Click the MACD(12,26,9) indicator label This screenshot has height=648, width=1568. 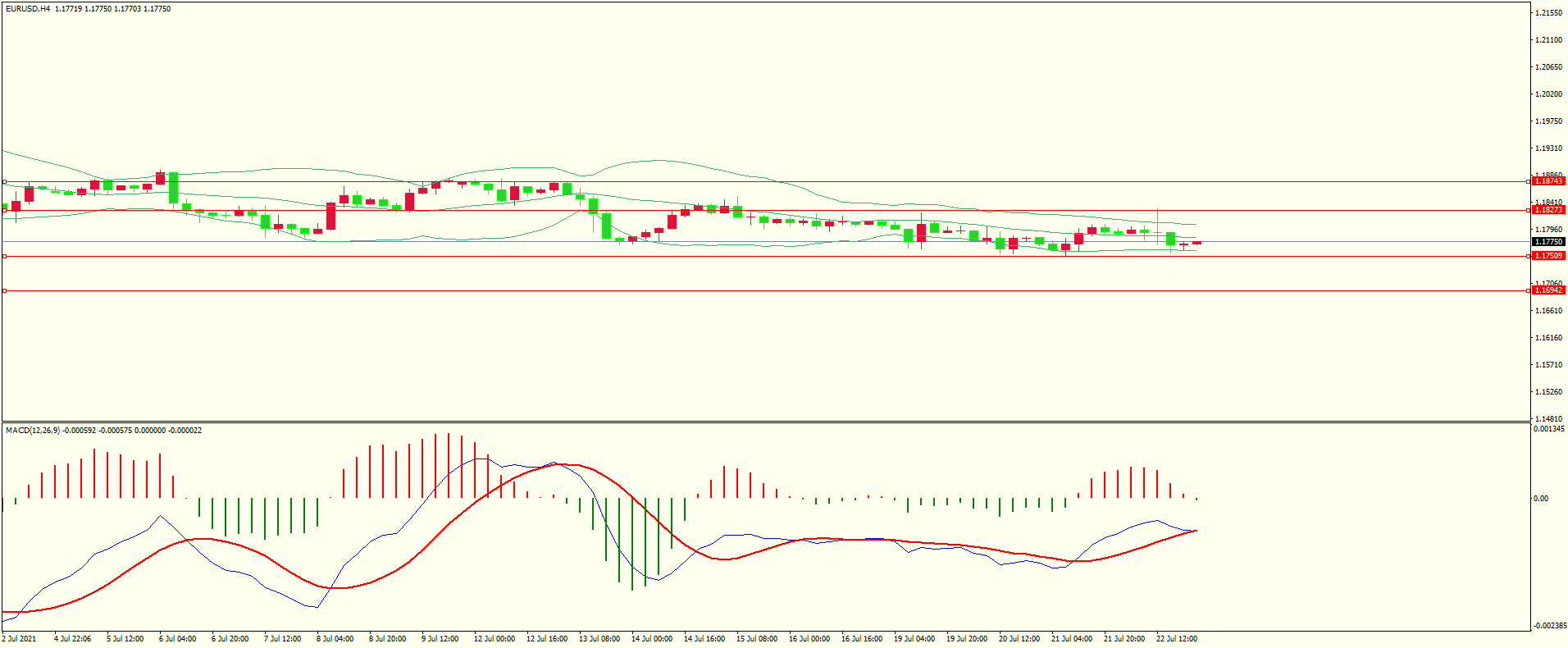point(33,431)
